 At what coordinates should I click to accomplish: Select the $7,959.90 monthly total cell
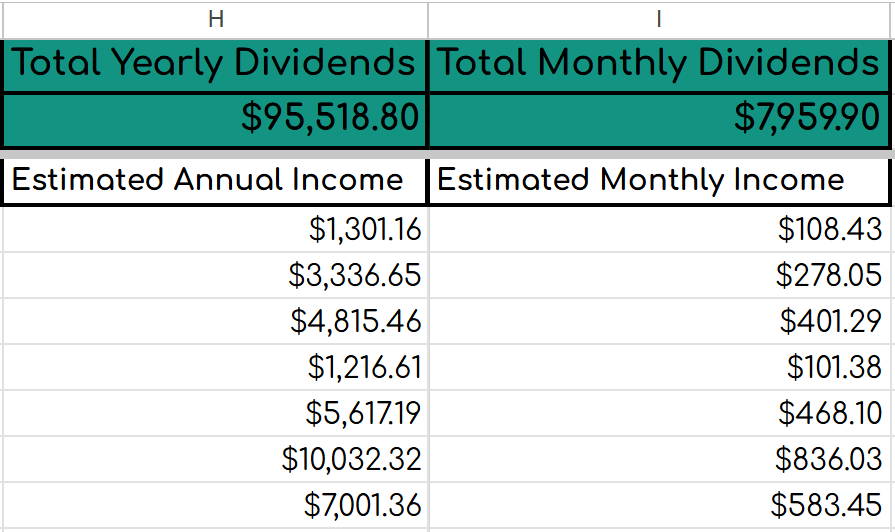(659, 119)
